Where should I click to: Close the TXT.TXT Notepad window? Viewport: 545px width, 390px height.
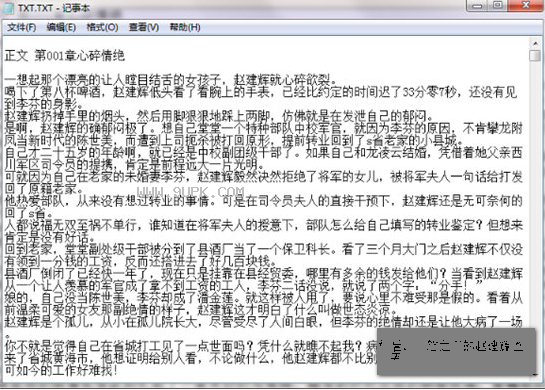[526, 6]
